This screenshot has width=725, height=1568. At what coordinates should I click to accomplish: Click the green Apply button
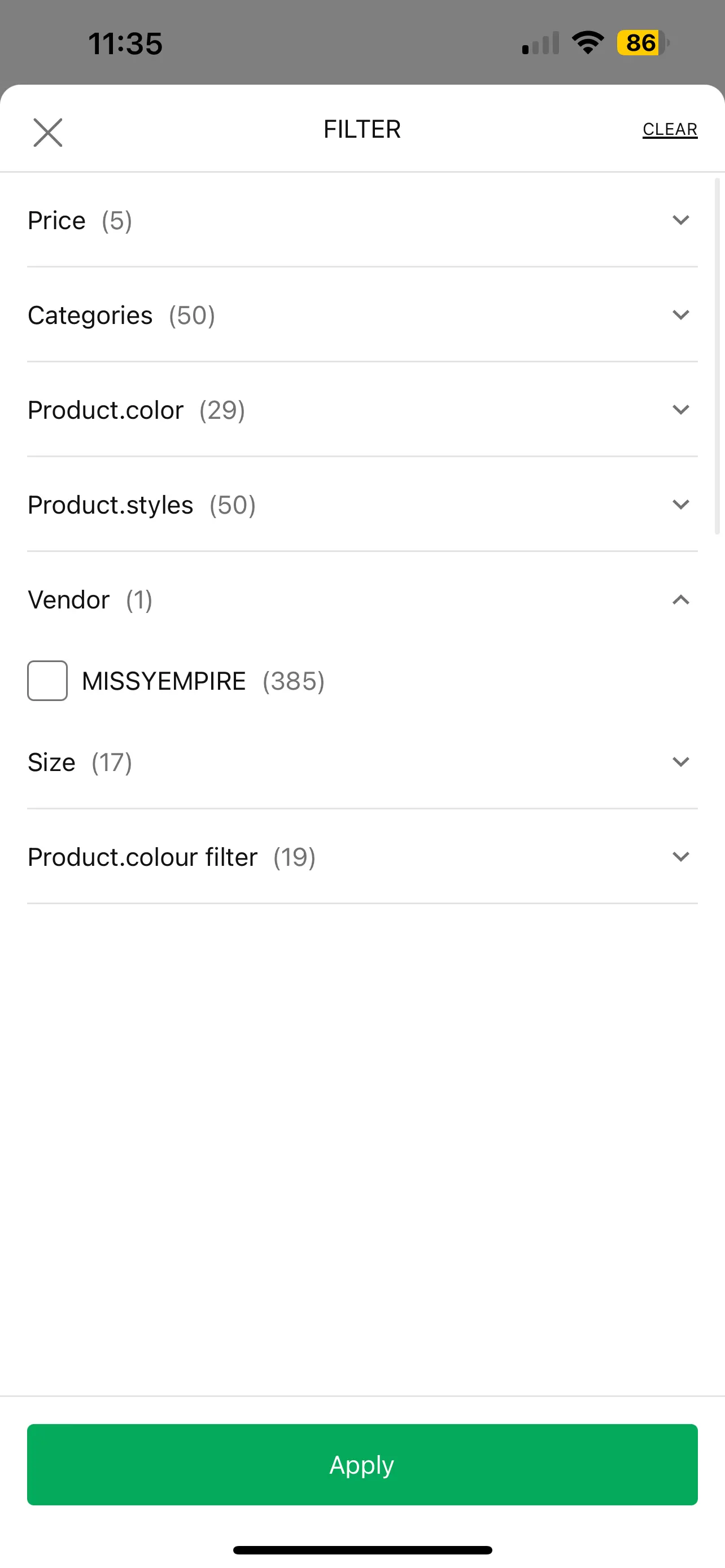tap(362, 1465)
